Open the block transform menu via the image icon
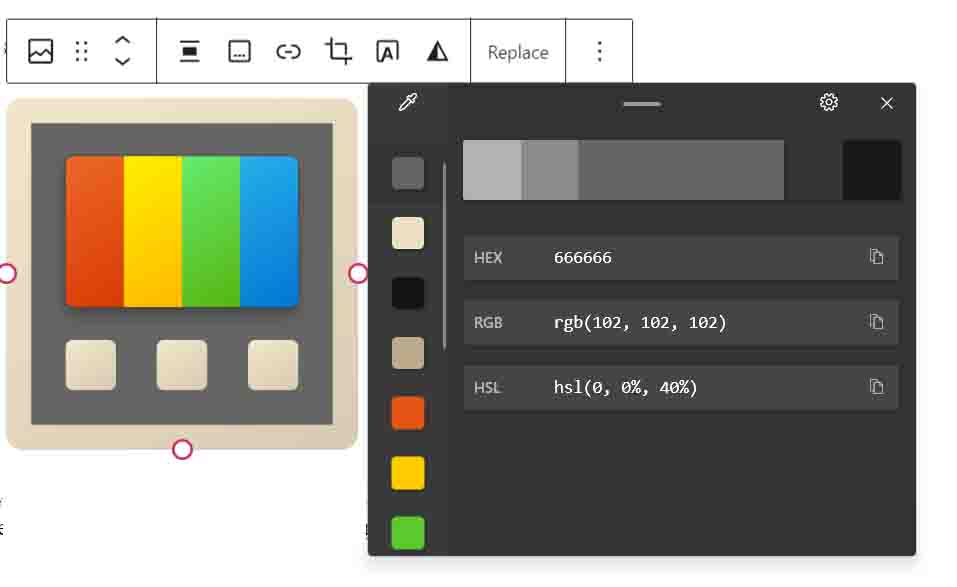 40,50
